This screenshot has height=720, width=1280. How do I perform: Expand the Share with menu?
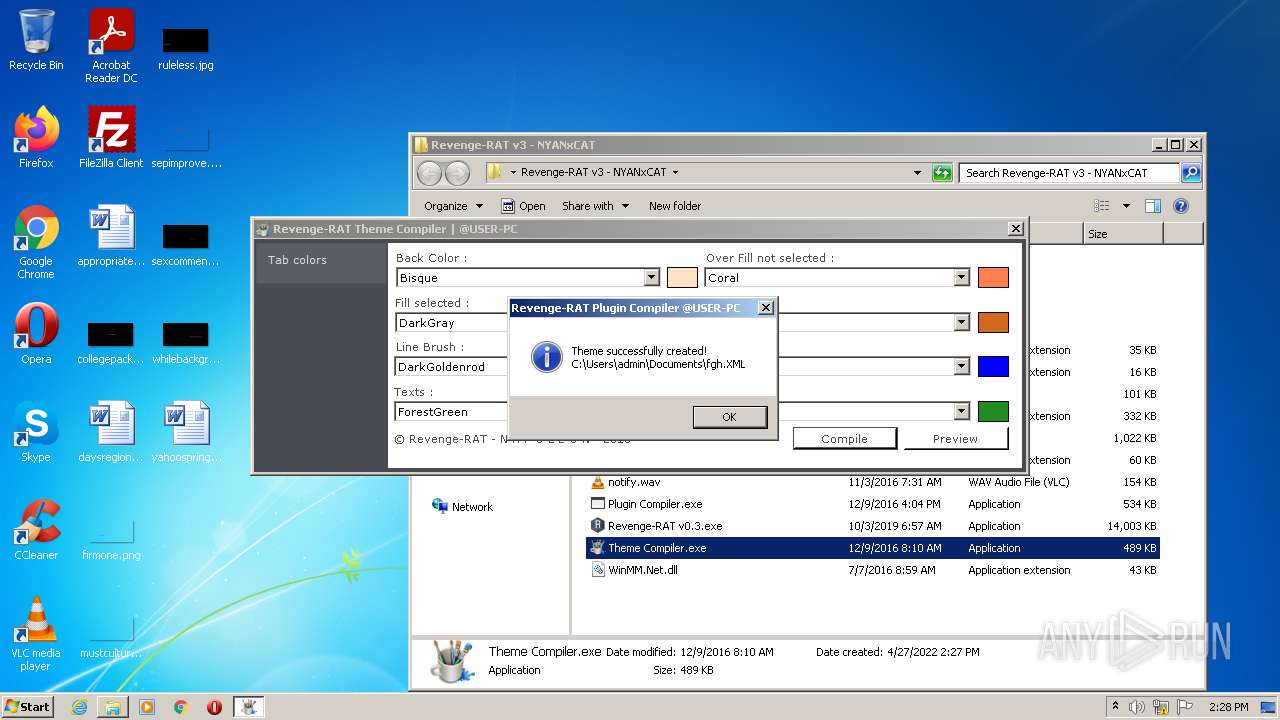596,206
